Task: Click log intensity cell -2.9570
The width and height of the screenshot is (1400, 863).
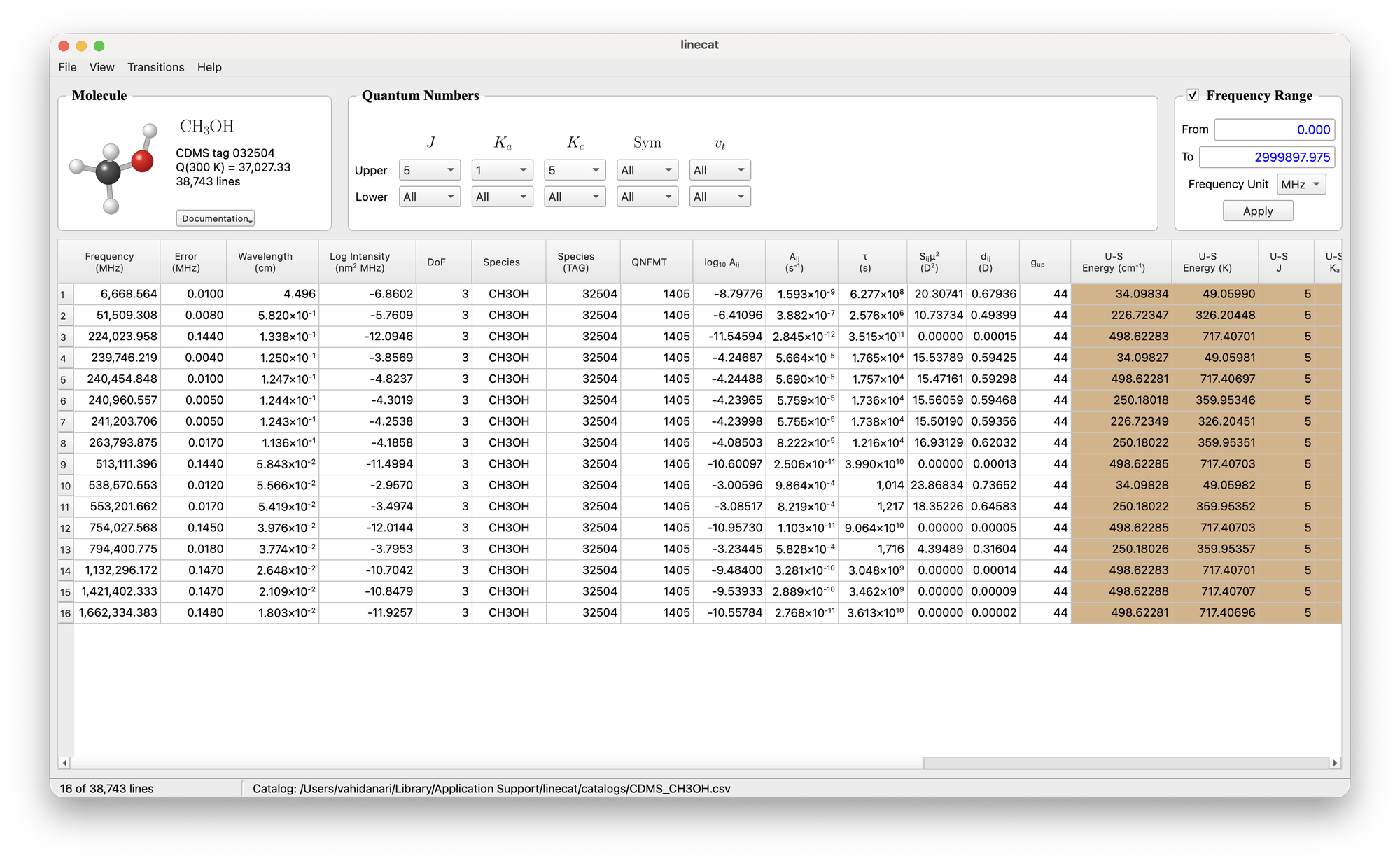Action: tap(367, 485)
